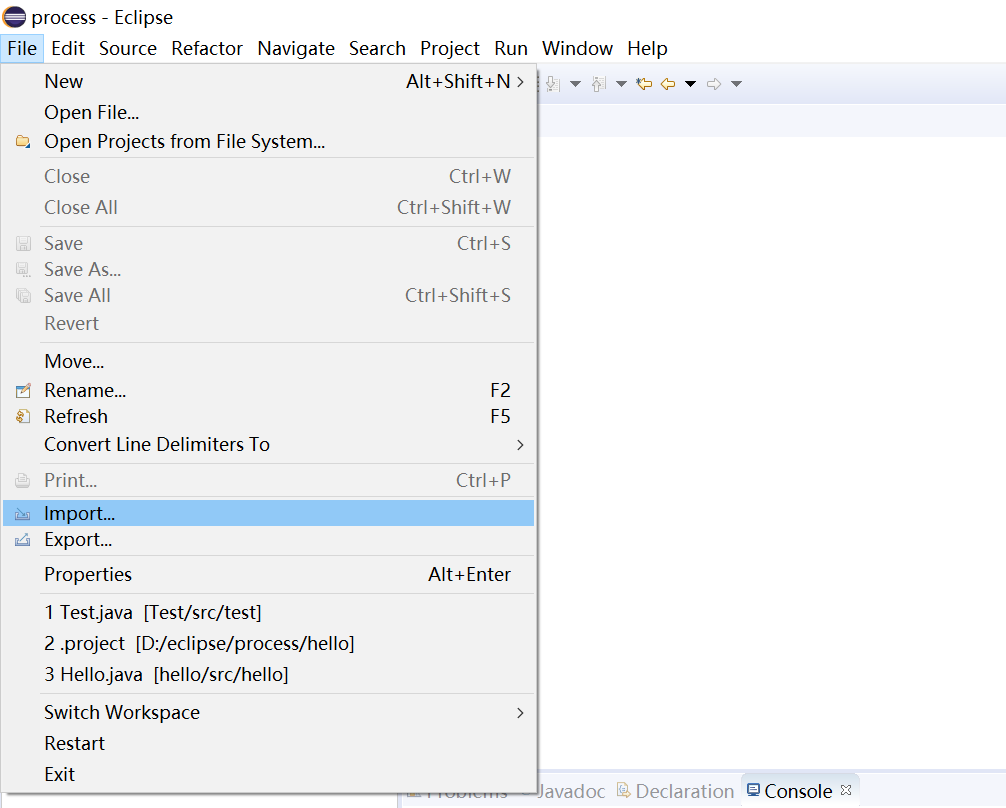
Task: Select Rename... menu entry
Action: tap(268, 390)
